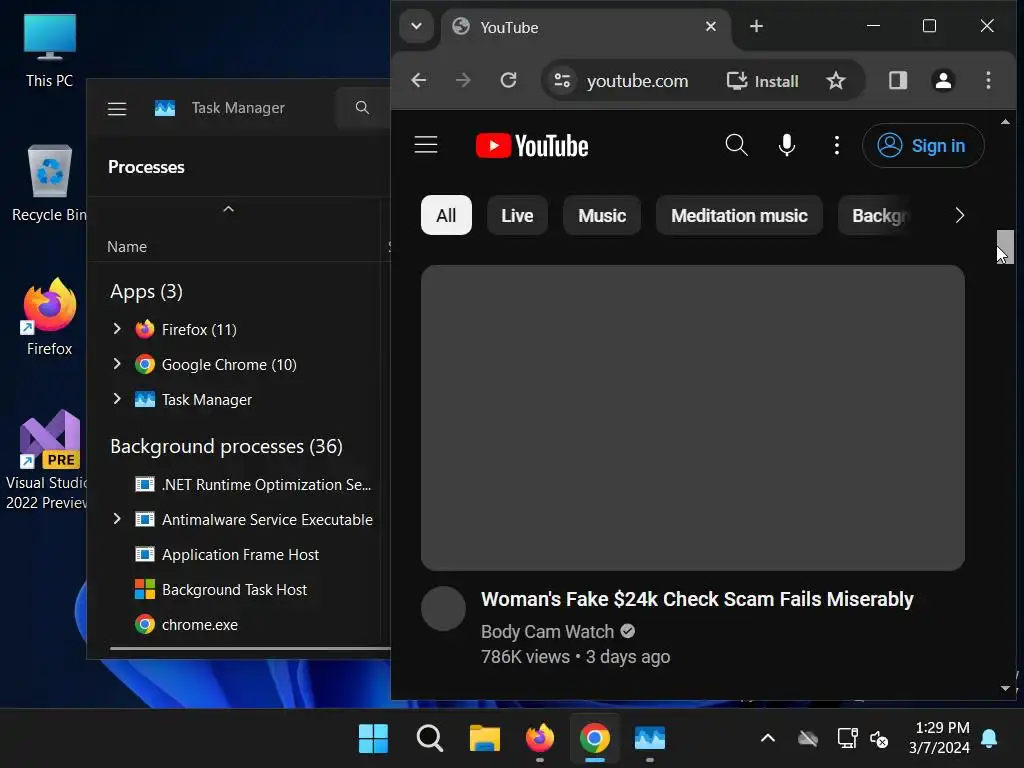Open YouTube settings three-dot menu
This screenshot has width=1024, height=768.
[x=837, y=145]
